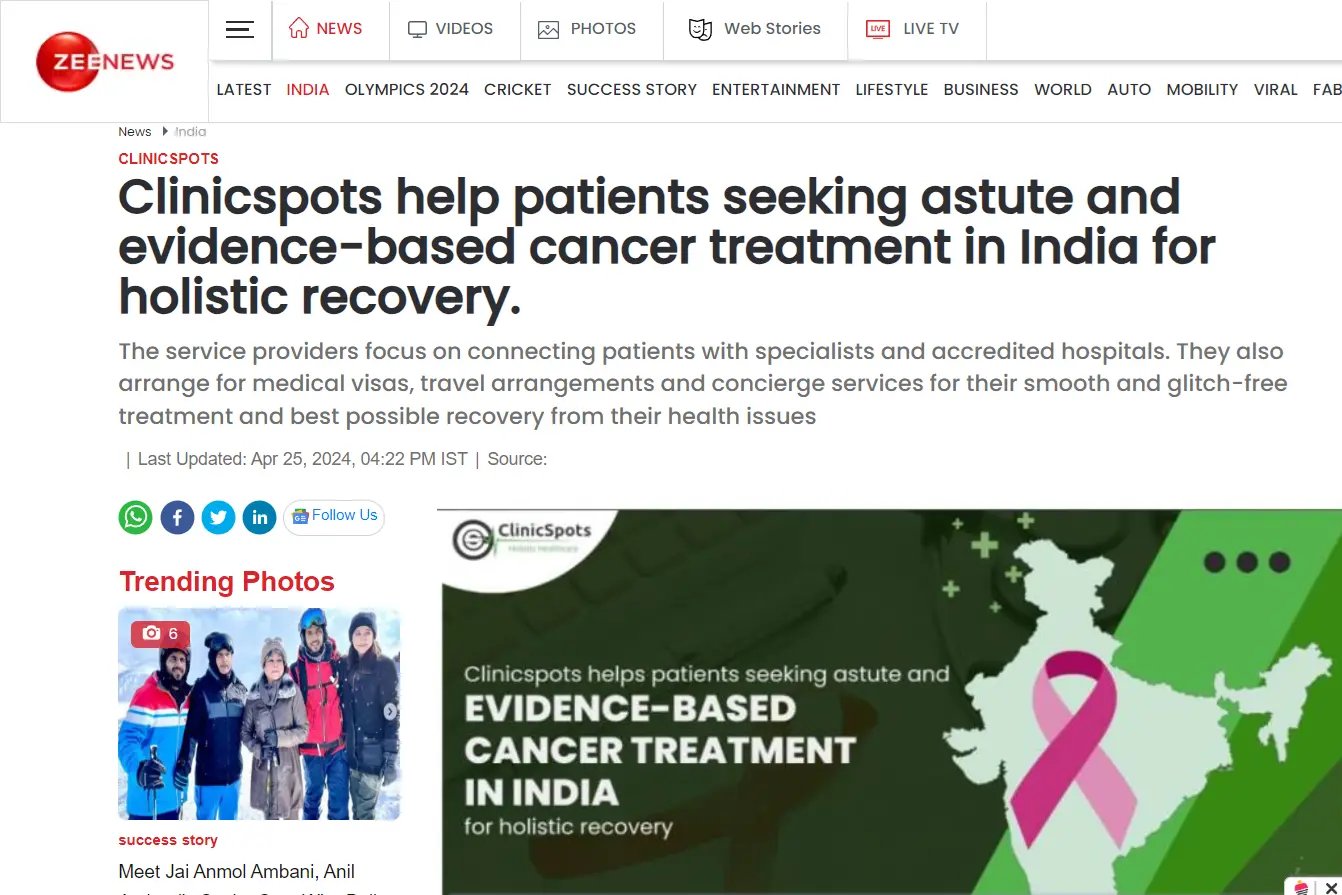
Task: Share article on Facebook icon
Action: pyautogui.click(x=177, y=517)
